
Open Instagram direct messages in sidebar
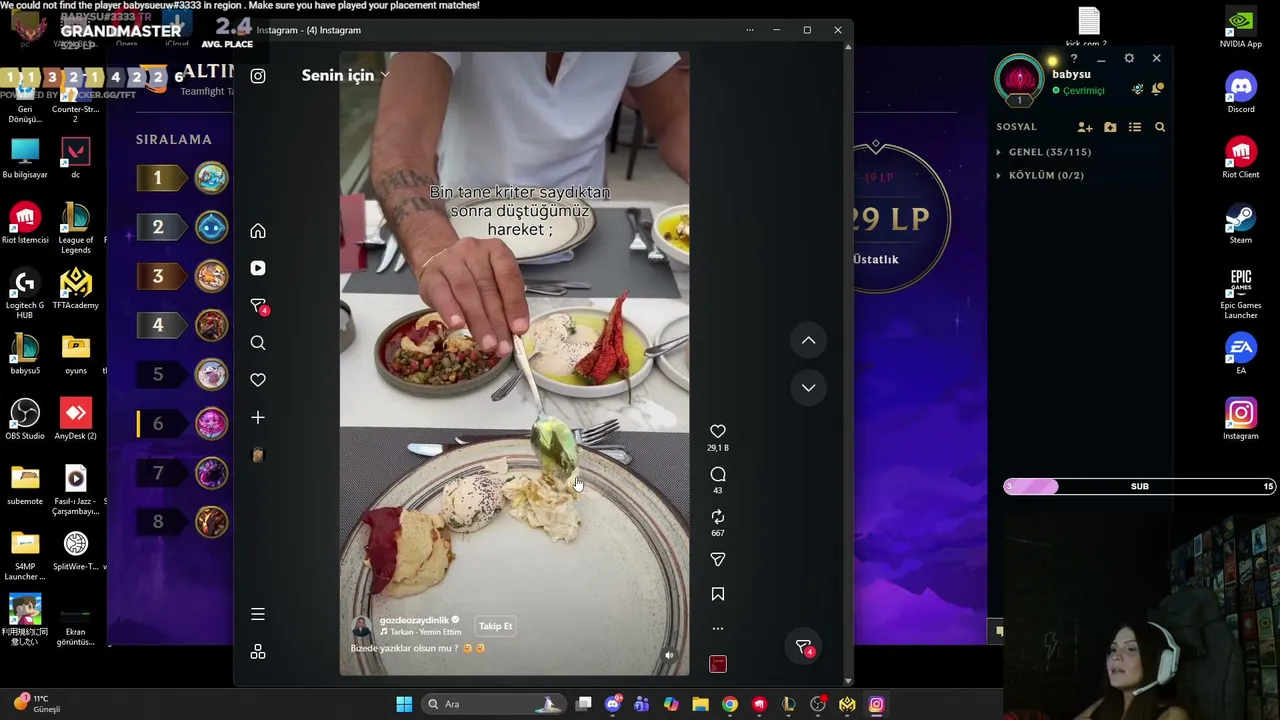click(x=258, y=305)
